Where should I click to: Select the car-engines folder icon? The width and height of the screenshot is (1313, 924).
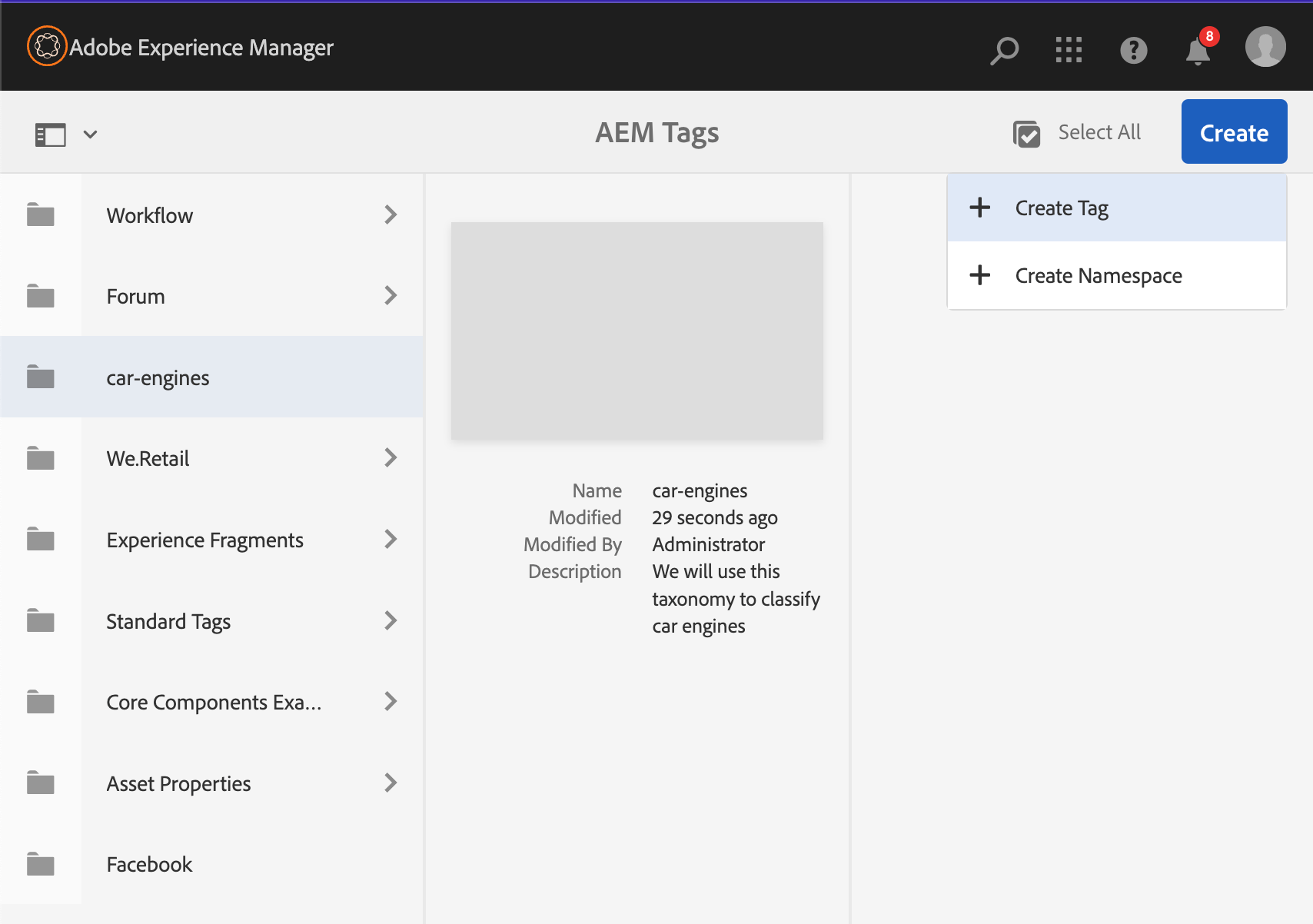(x=41, y=377)
